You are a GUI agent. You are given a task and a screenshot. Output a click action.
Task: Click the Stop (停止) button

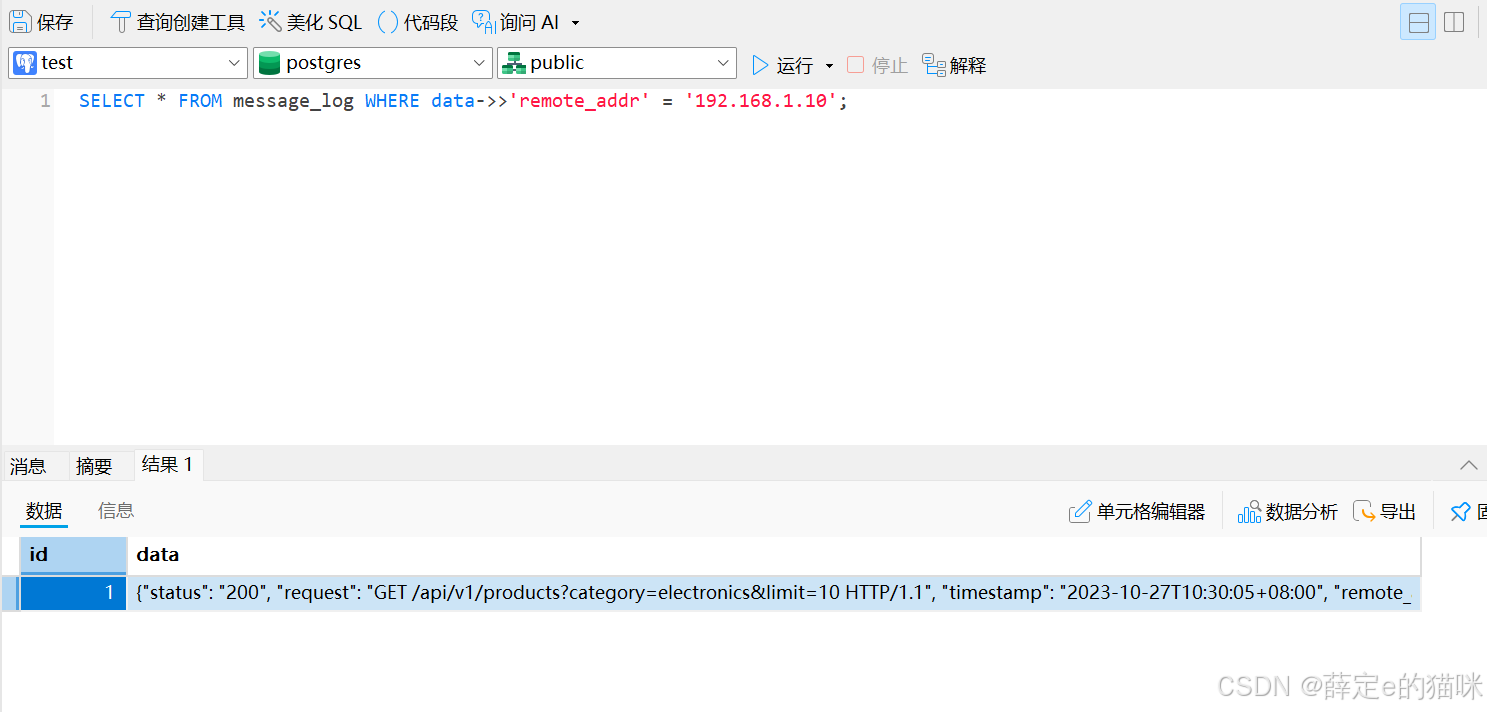point(877,65)
